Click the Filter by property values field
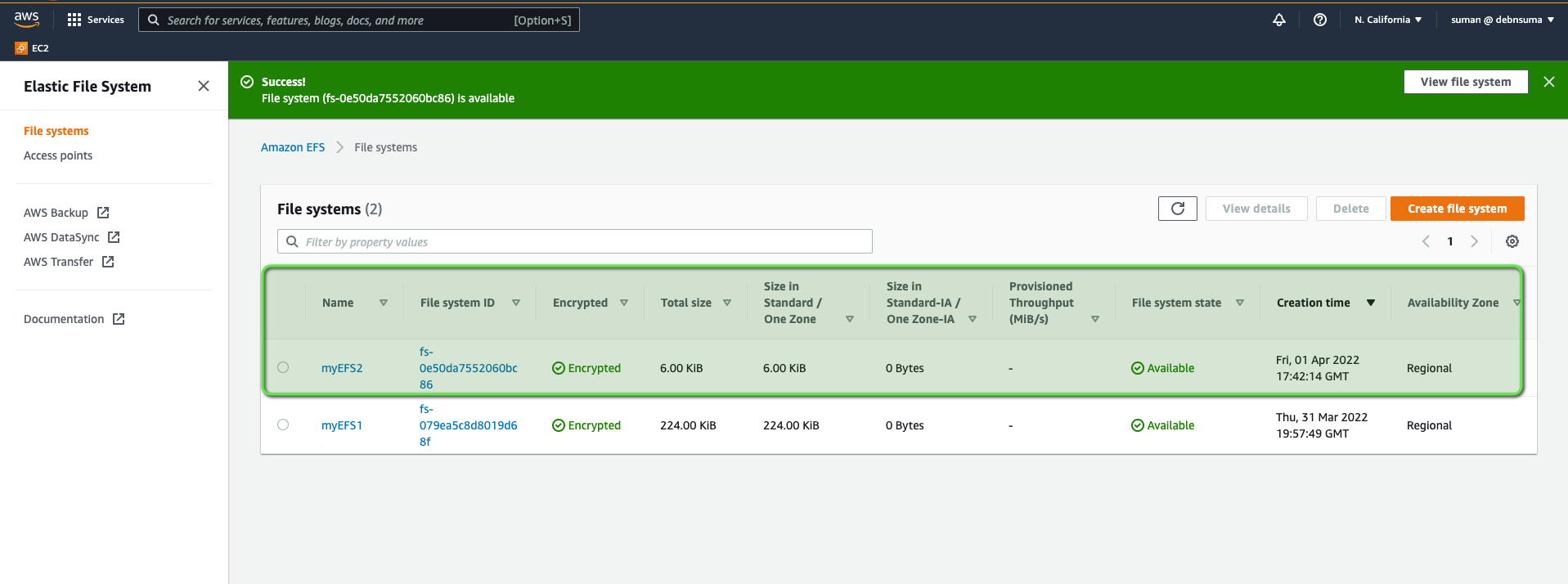The height and width of the screenshot is (584, 1568). click(x=575, y=241)
